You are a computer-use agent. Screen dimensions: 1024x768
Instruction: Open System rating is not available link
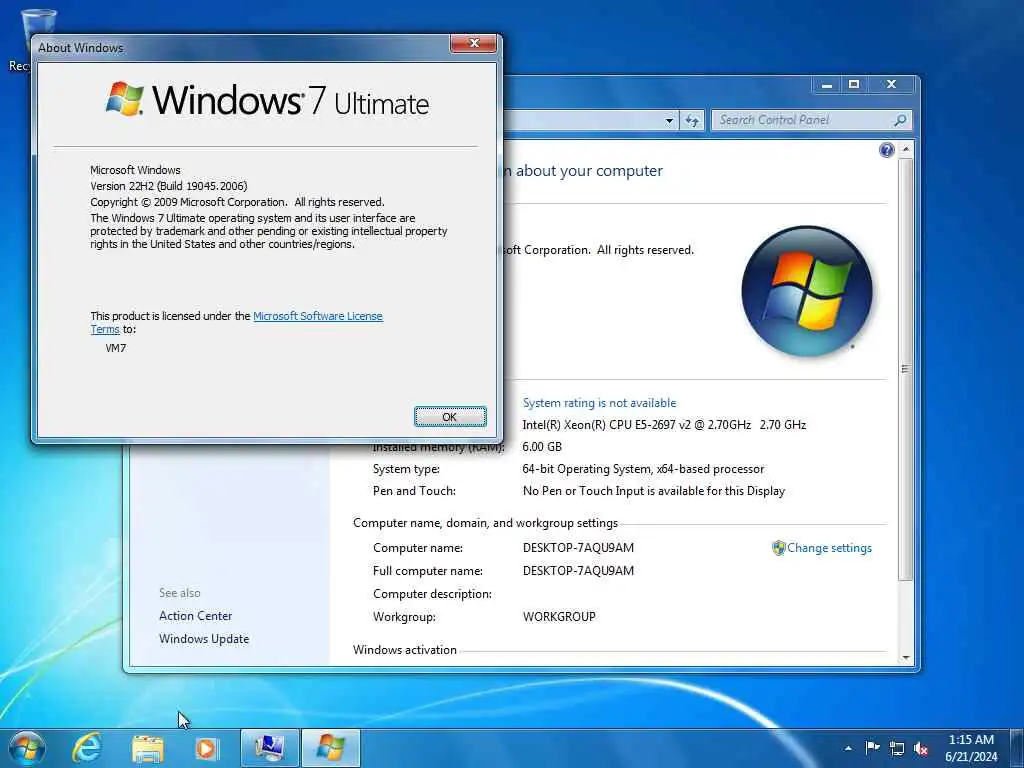coord(599,403)
